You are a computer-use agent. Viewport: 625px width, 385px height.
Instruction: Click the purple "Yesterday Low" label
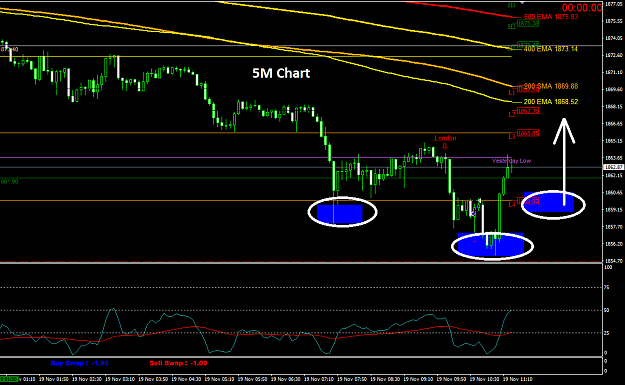click(511, 161)
